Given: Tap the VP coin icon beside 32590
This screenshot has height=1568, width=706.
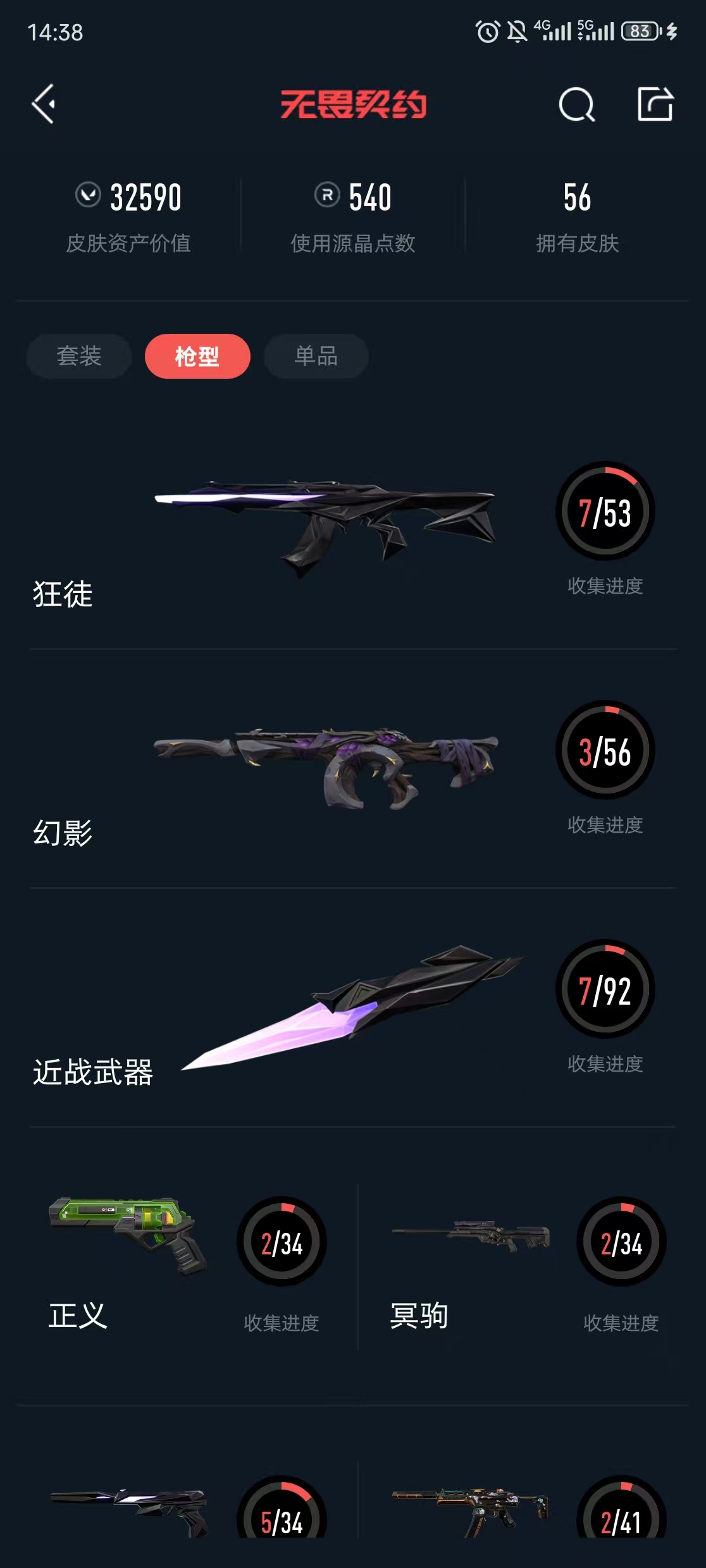Looking at the screenshot, I should pyautogui.click(x=88, y=195).
